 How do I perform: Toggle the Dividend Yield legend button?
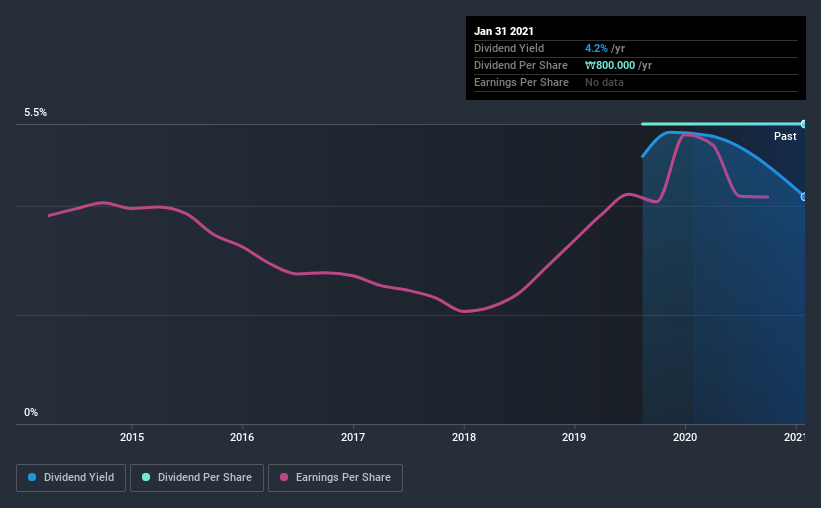point(71,478)
